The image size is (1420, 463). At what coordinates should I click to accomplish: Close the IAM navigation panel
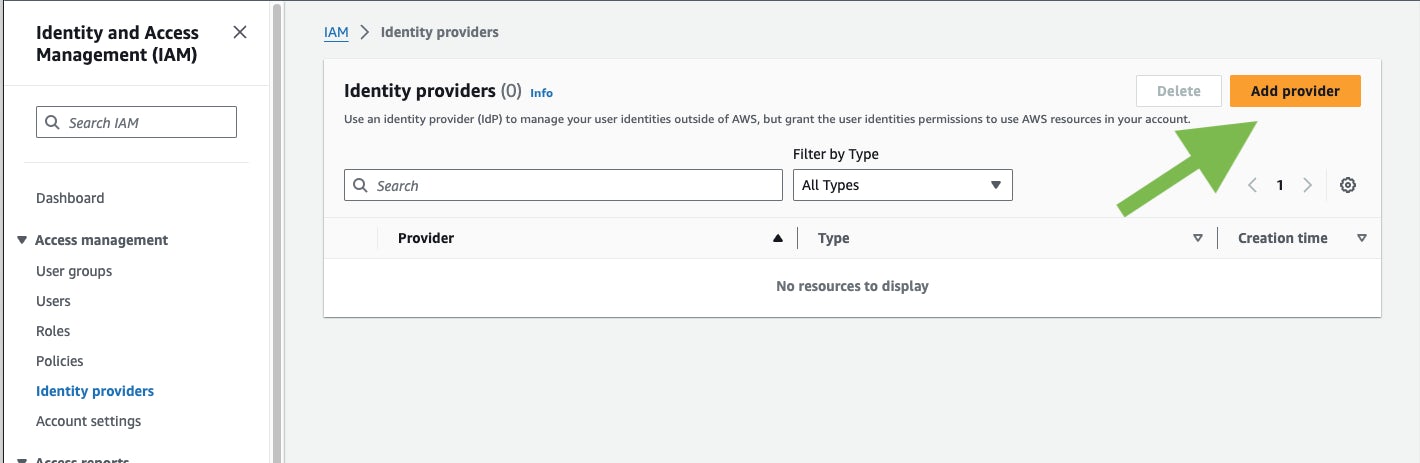point(240,32)
